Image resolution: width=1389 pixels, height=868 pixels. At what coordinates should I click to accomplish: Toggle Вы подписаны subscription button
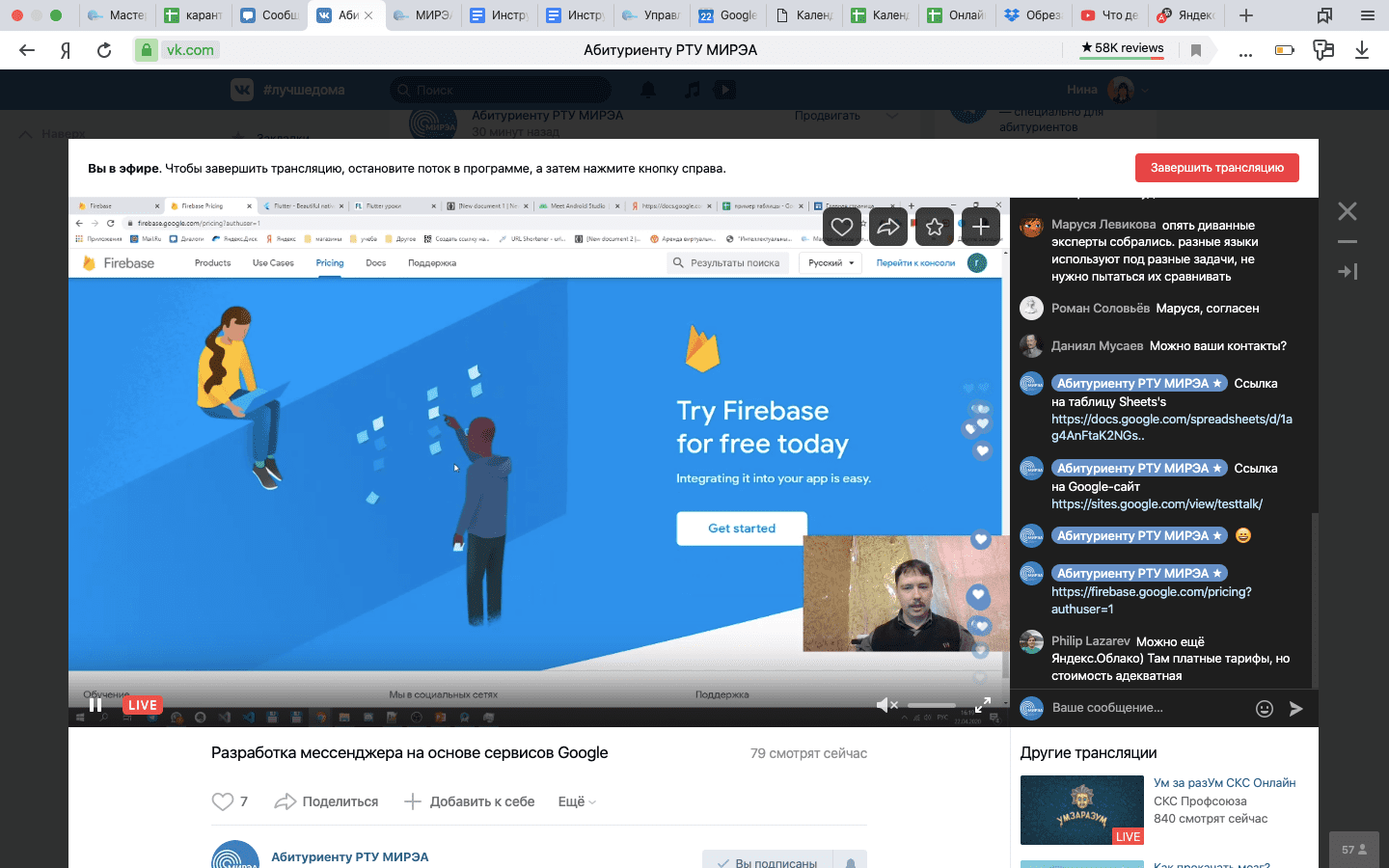click(766, 859)
